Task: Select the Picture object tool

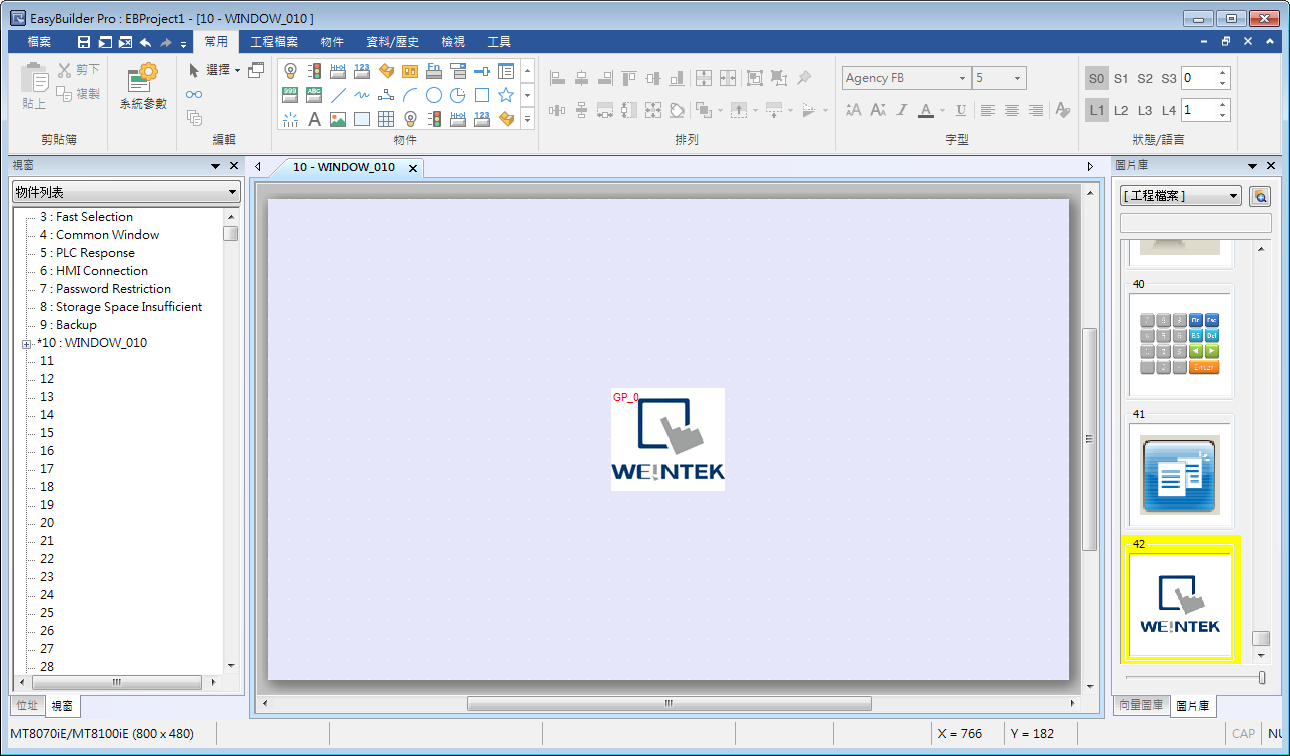Action: click(338, 119)
